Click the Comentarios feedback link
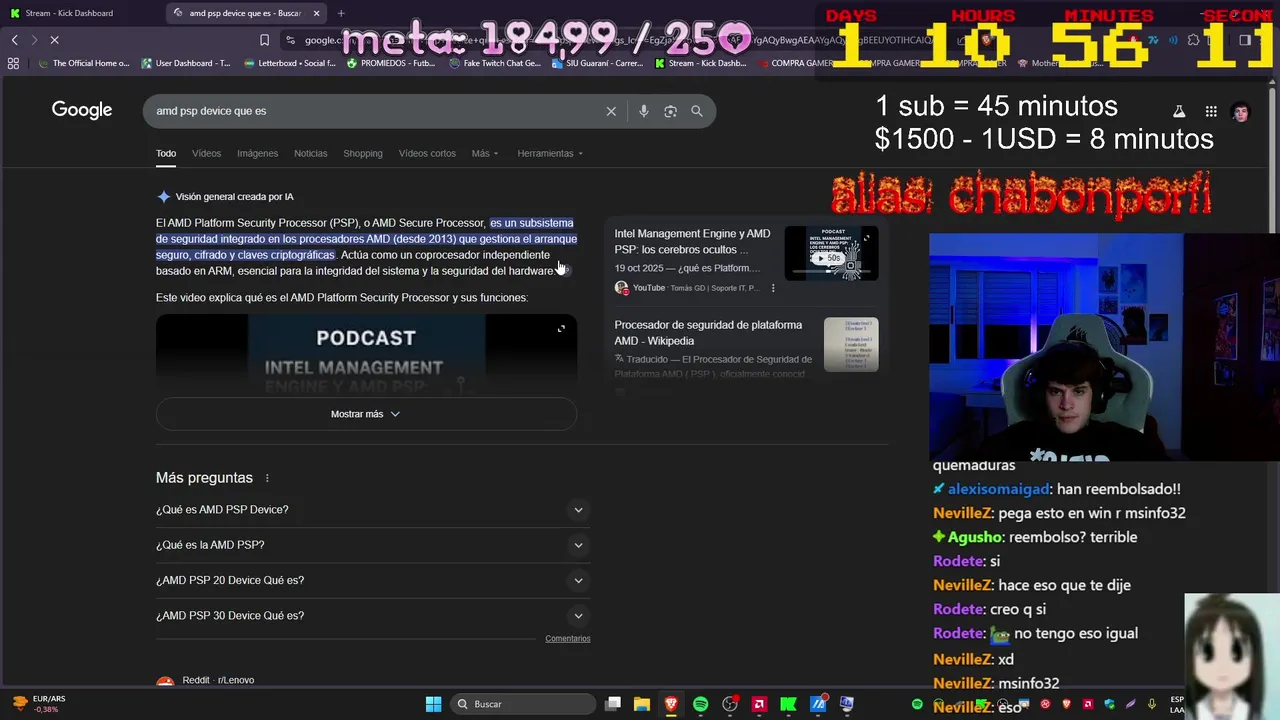This screenshot has height=720, width=1280. [x=568, y=638]
